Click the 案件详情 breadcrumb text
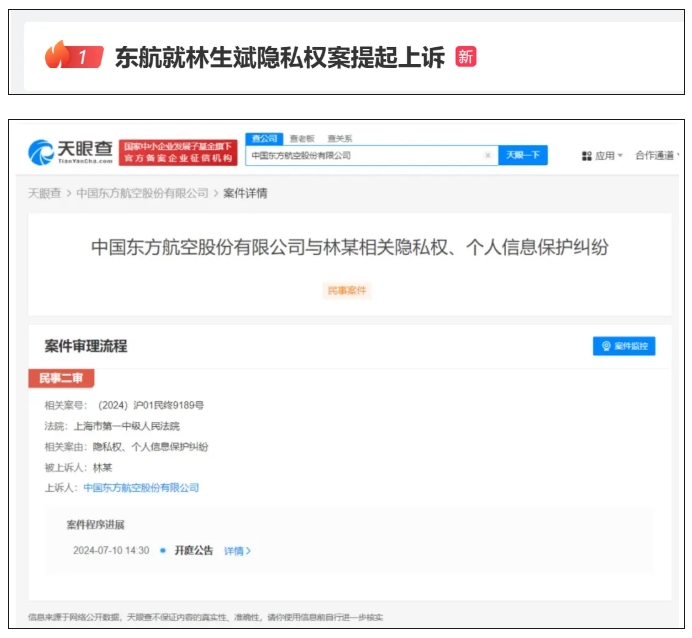The height and width of the screenshot is (638, 692). coord(245,193)
